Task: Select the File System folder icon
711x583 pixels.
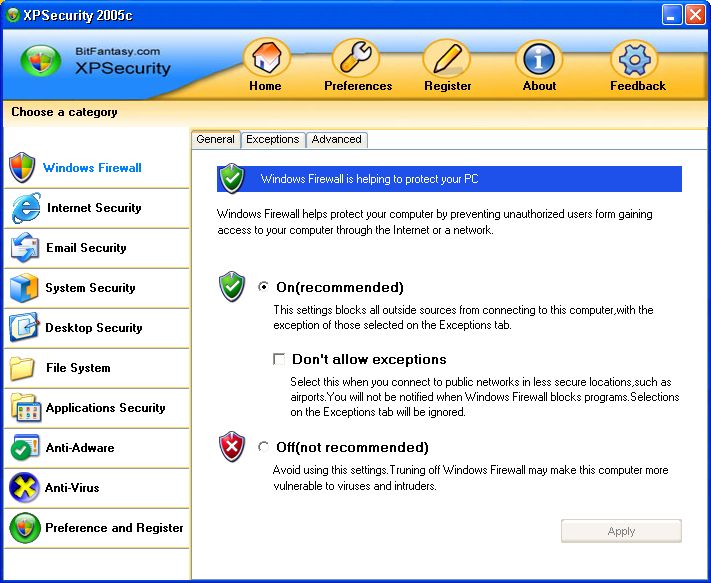Action: coord(23,368)
